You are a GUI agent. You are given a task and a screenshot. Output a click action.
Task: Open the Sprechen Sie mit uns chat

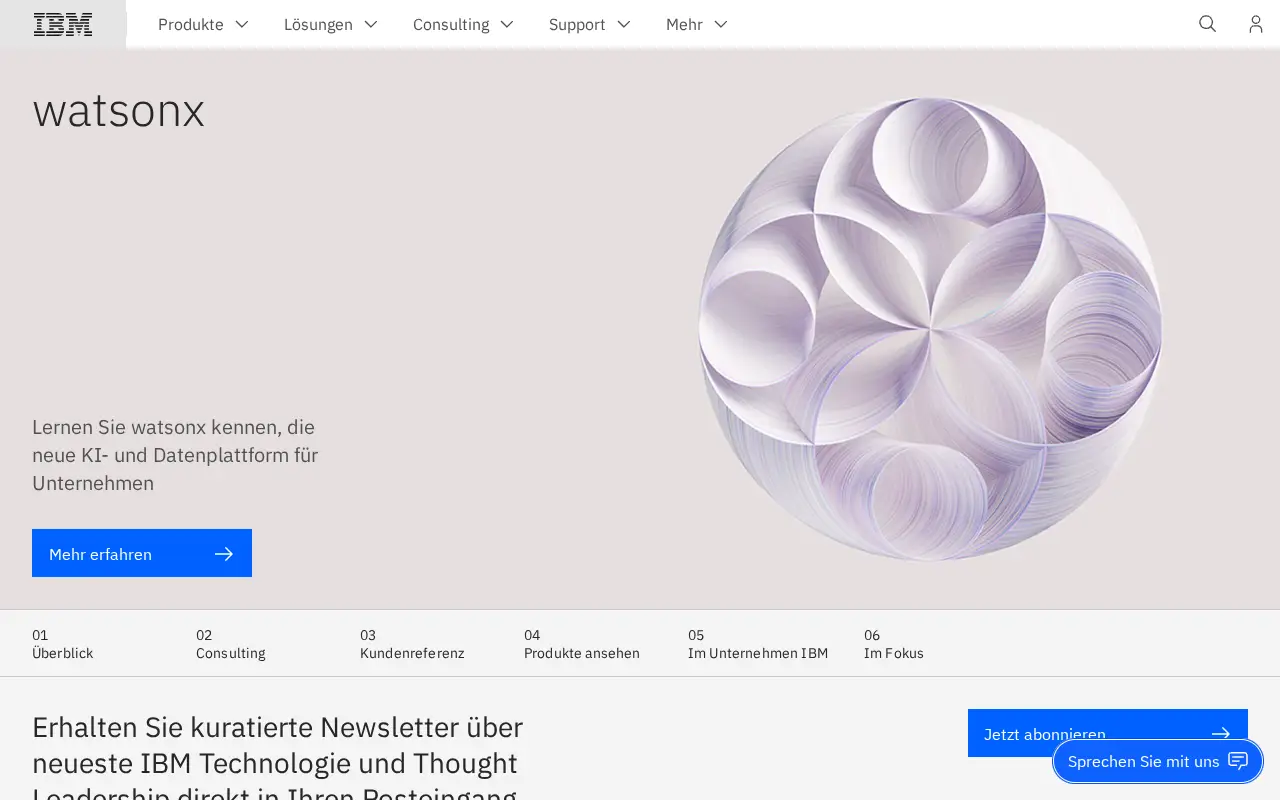click(1158, 761)
